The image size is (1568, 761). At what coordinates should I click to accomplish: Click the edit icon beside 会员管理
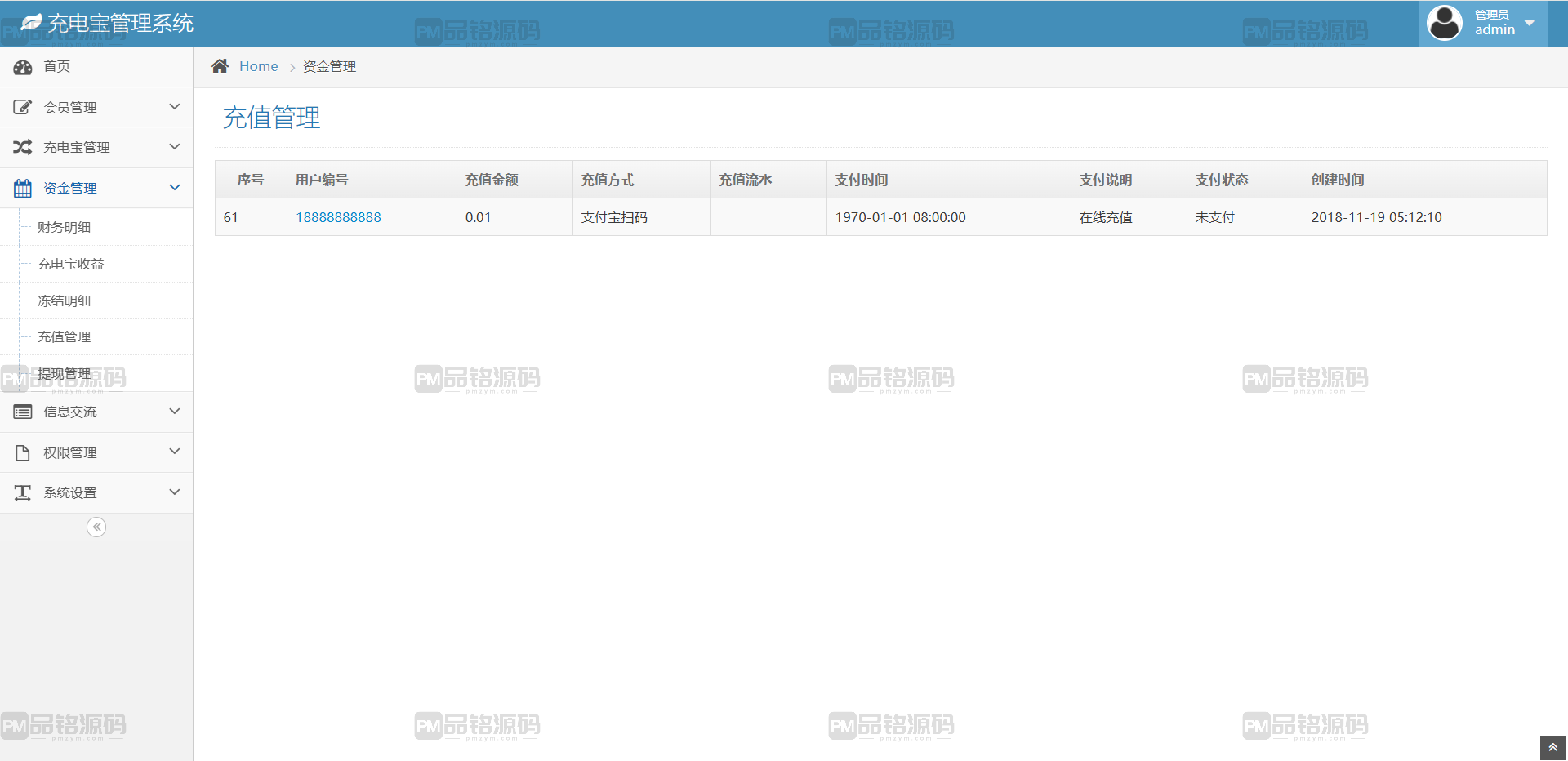(23, 107)
